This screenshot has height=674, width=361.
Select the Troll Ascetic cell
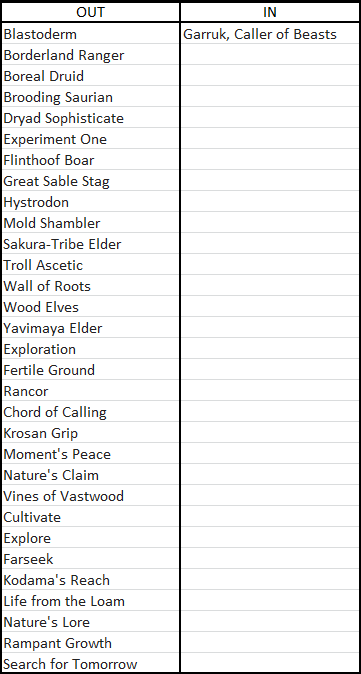pyautogui.click(x=90, y=265)
